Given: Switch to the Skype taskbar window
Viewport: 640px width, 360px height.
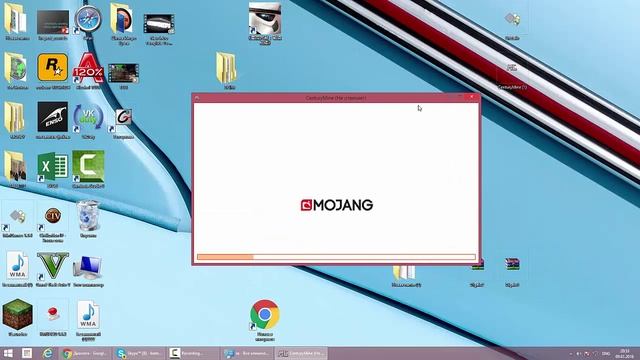Looking at the screenshot, I should 140,353.
